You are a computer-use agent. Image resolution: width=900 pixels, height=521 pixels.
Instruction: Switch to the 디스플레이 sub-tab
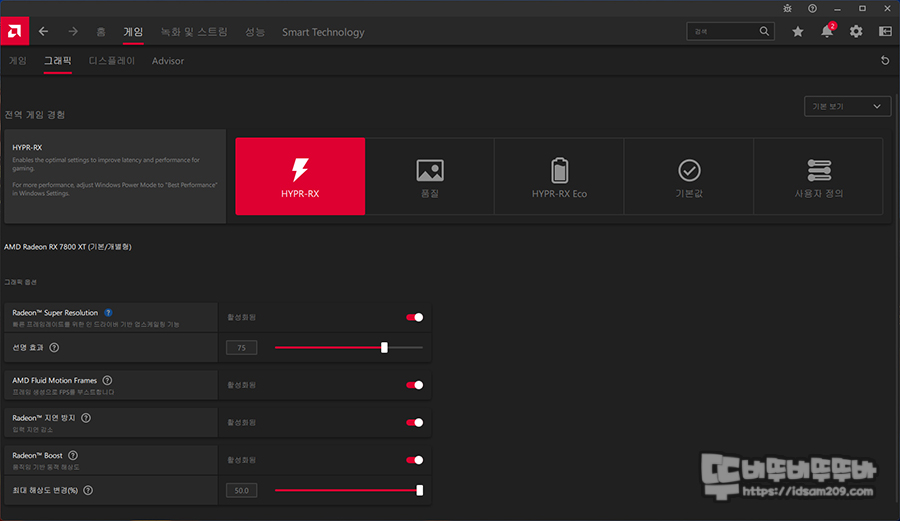(112, 61)
